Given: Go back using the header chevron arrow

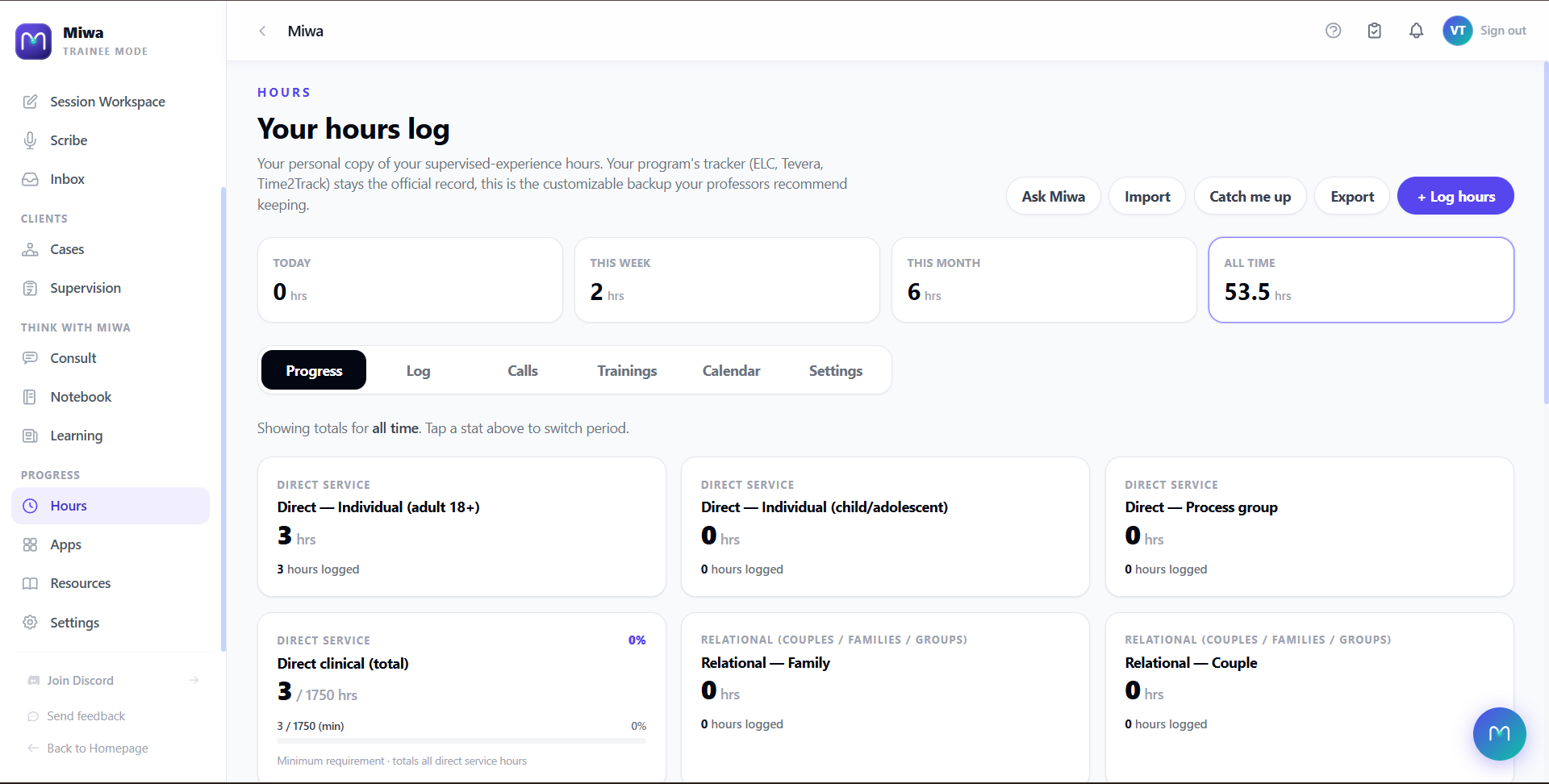Looking at the screenshot, I should (x=262, y=31).
